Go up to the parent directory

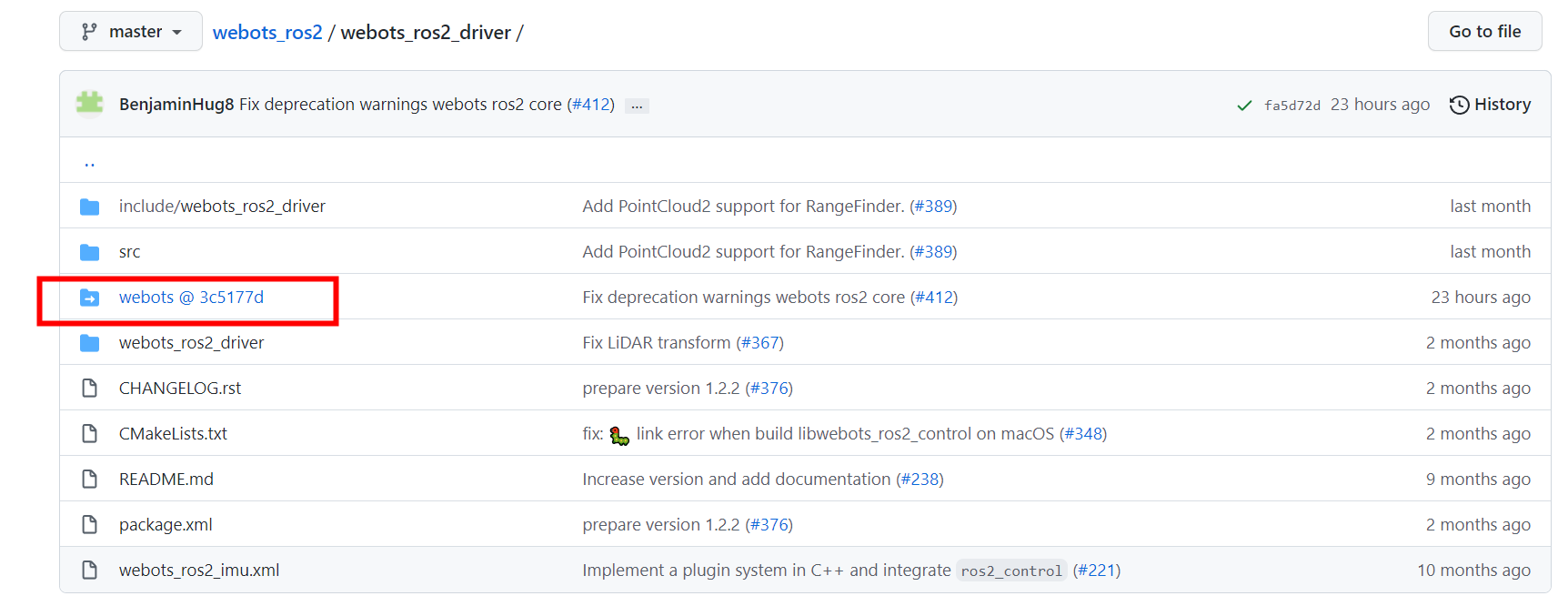coord(89,162)
